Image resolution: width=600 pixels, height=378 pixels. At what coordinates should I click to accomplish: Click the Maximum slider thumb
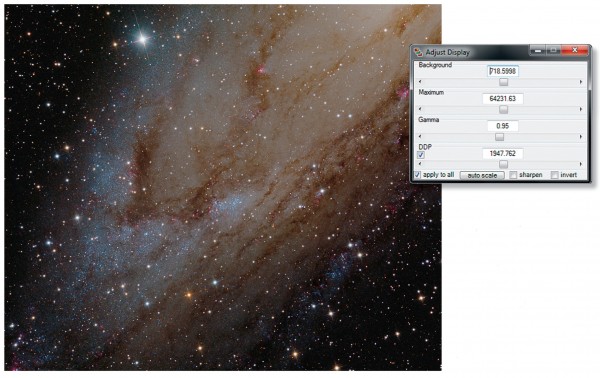click(x=504, y=109)
